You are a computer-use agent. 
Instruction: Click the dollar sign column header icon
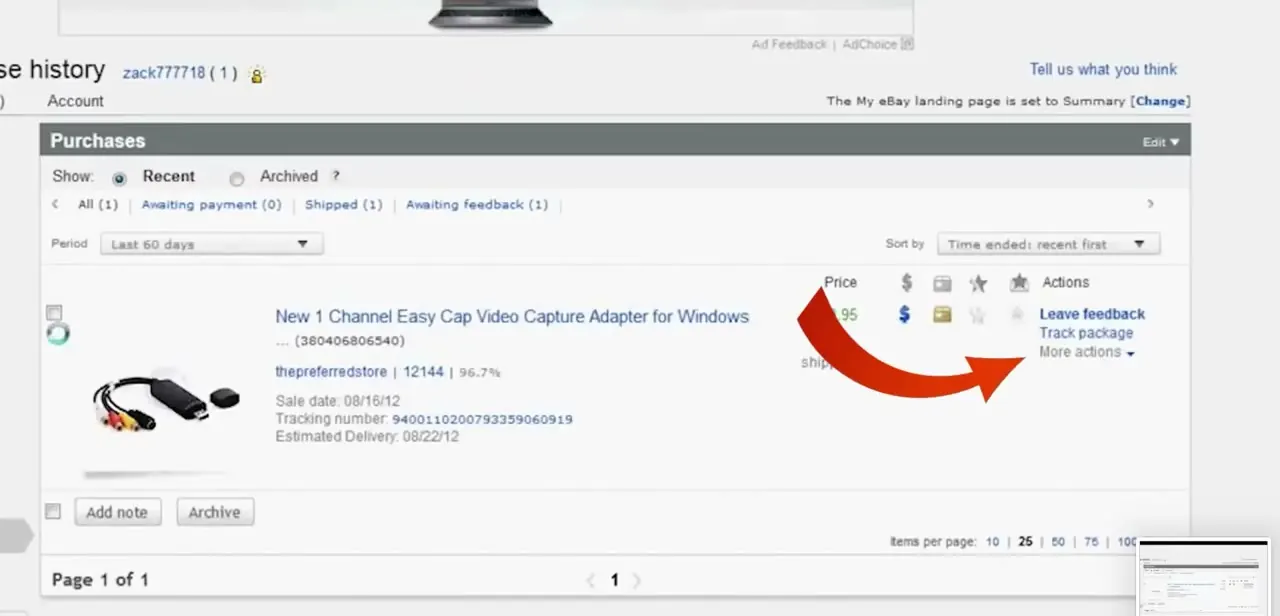coord(906,283)
